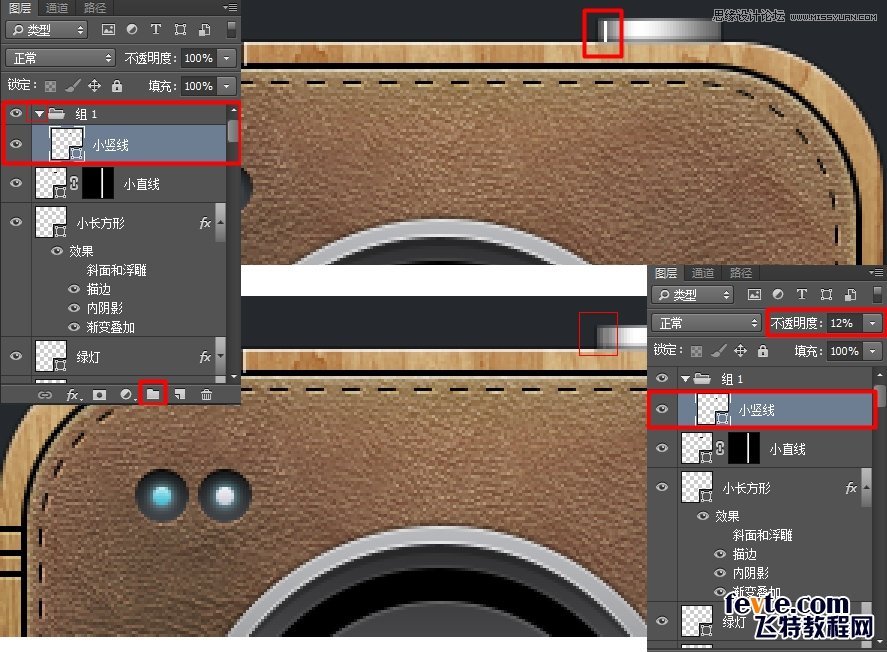Filter adjustment layers in upper-left layers panel

click(x=132, y=29)
